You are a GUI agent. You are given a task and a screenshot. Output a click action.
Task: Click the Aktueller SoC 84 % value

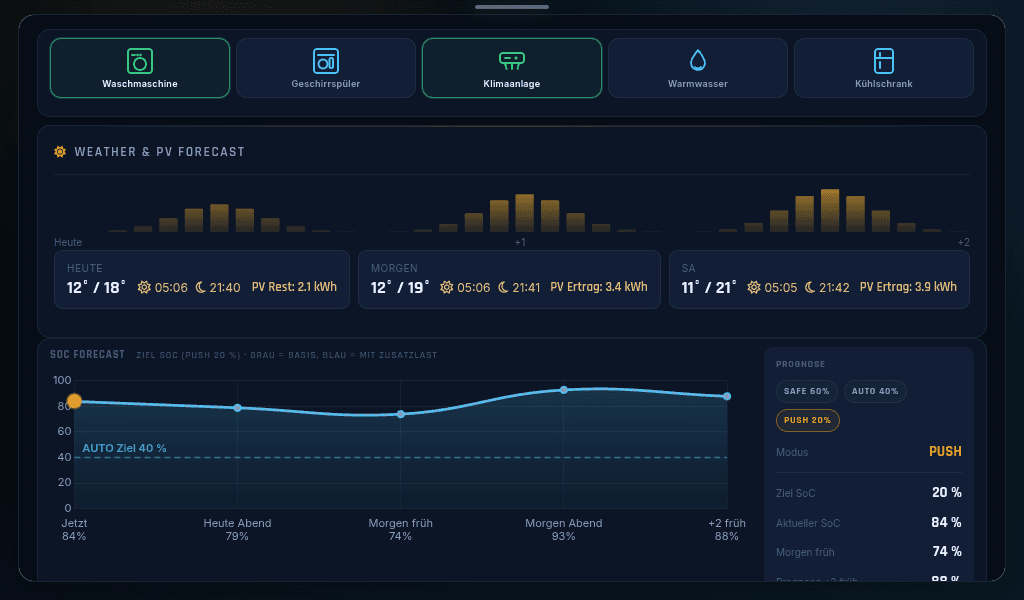(x=946, y=522)
